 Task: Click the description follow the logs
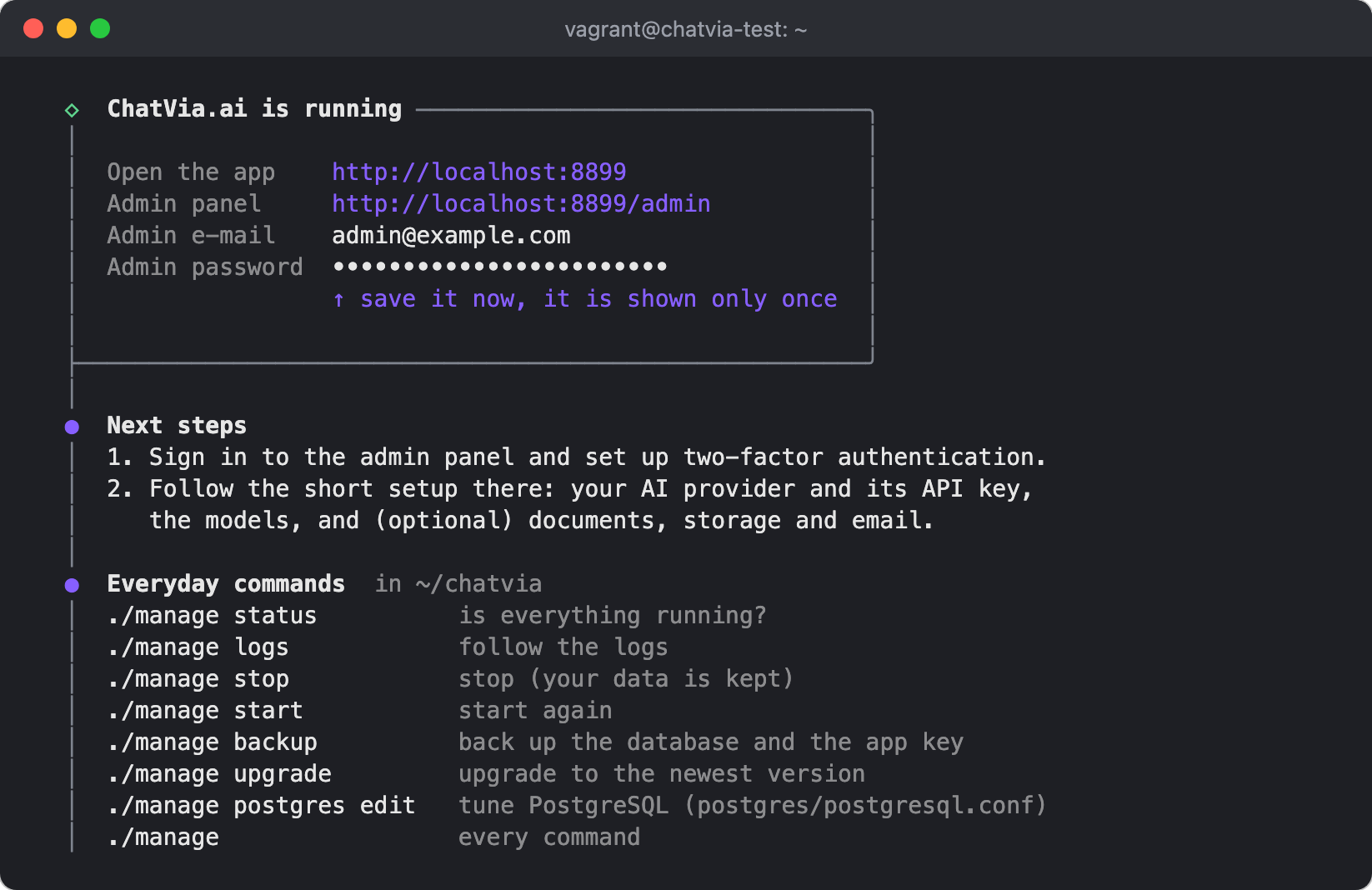tap(563, 647)
